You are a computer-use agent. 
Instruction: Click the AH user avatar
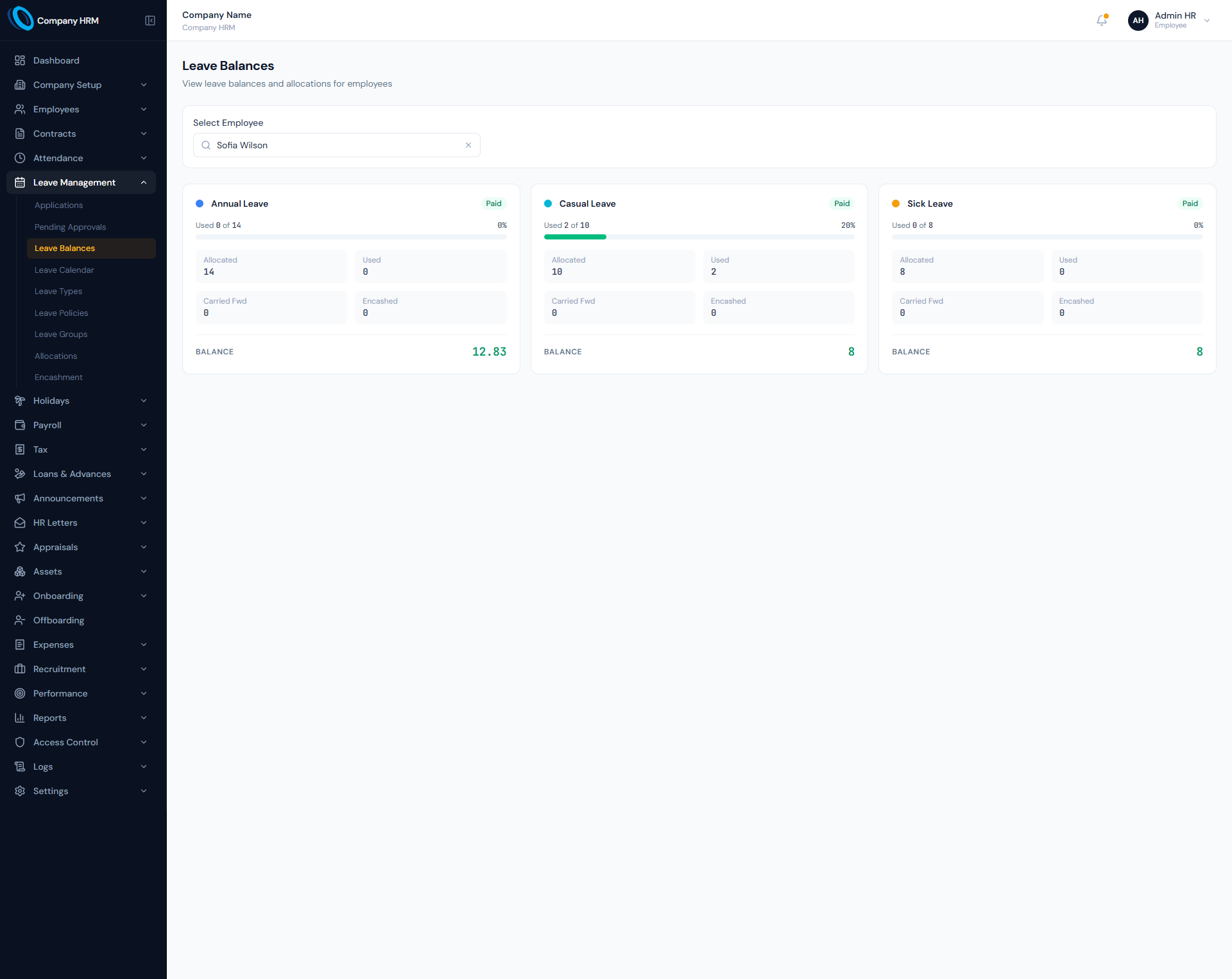point(1138,21)
